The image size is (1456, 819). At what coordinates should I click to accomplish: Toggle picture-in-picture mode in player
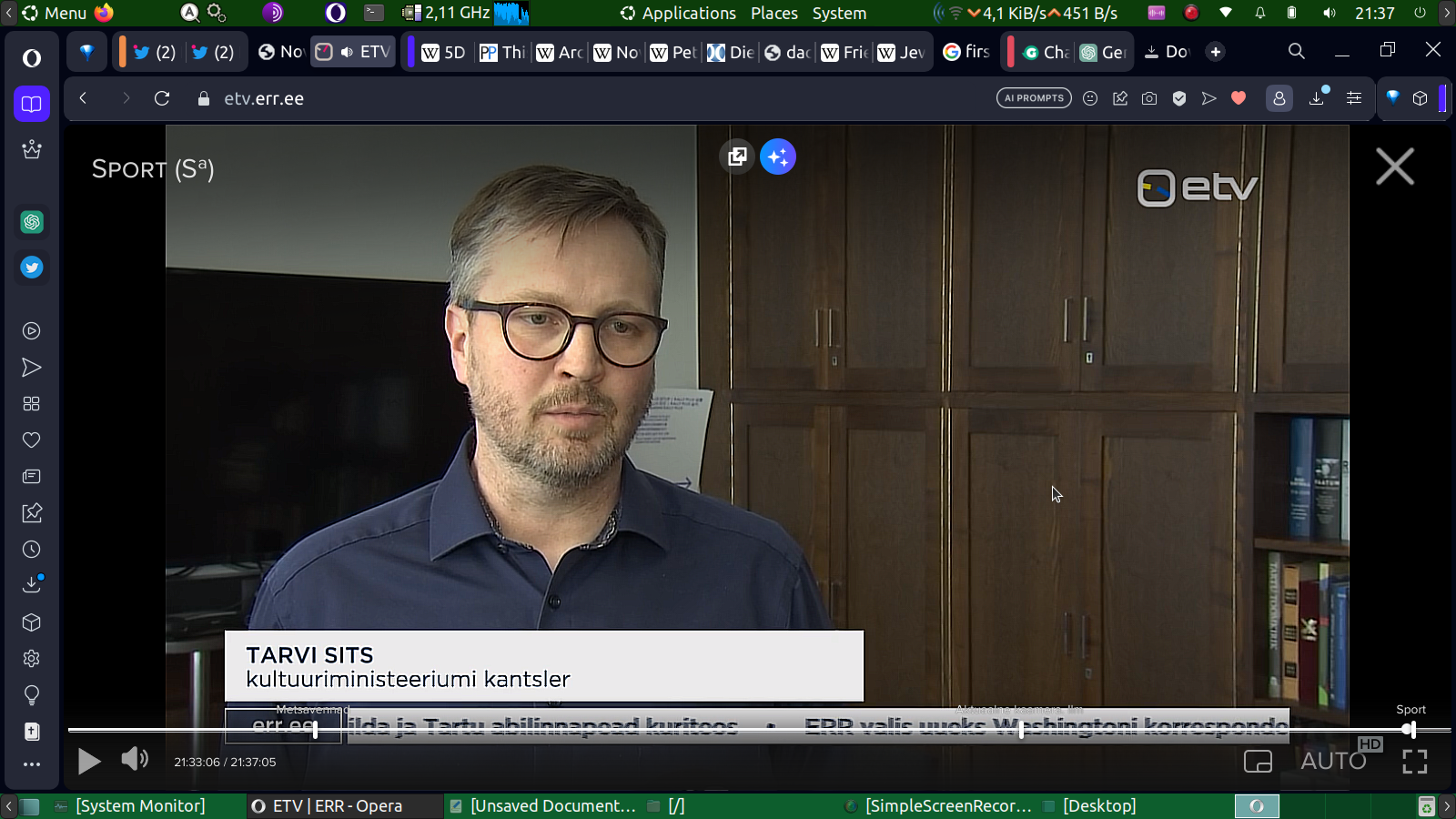click(x=1258, y=761)
